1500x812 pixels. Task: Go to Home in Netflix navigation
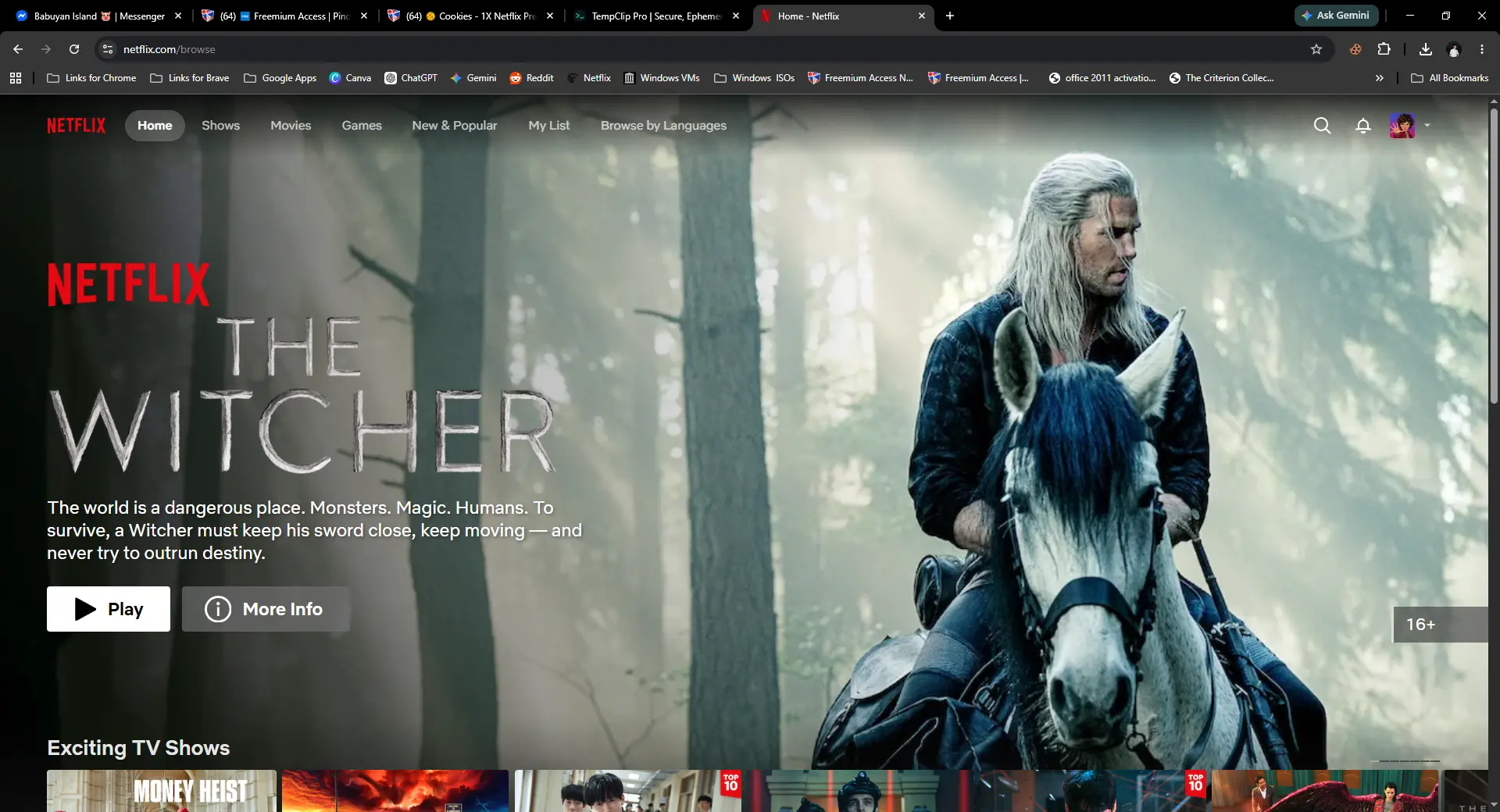(x=155, y=126)
